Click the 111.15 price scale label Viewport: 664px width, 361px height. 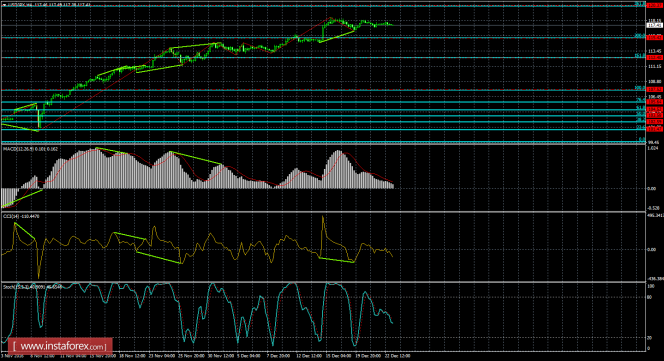[655, 67]
